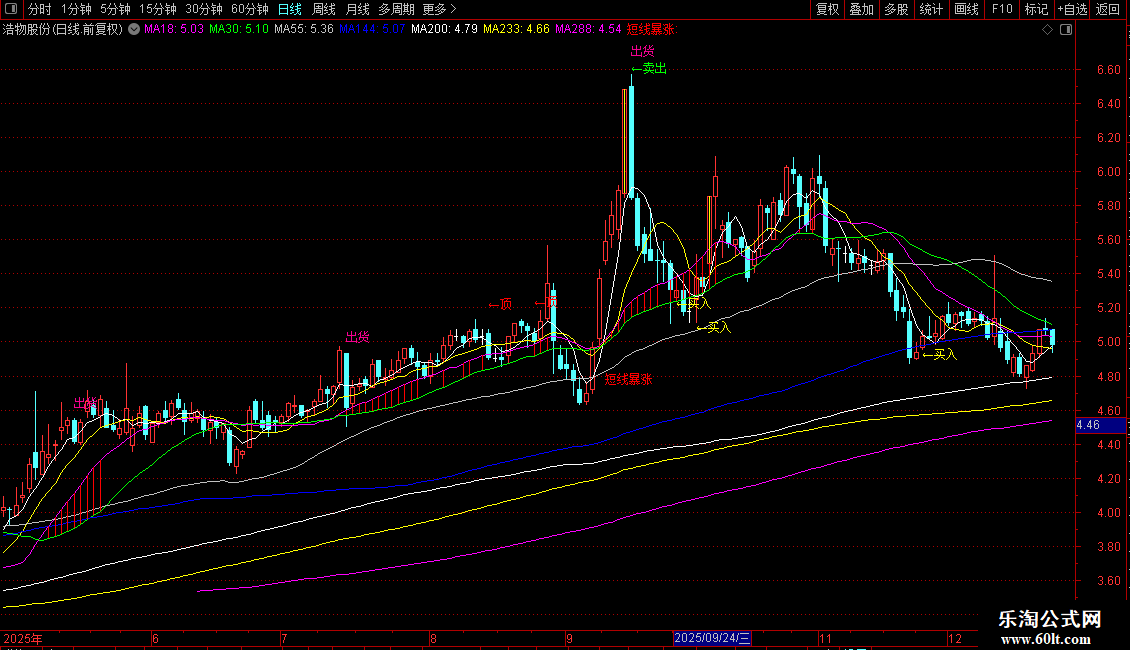1130x650 pixels.
Task: Click the 洁物股份(日线.前复权) title
Action: click(x=63, y=30)
